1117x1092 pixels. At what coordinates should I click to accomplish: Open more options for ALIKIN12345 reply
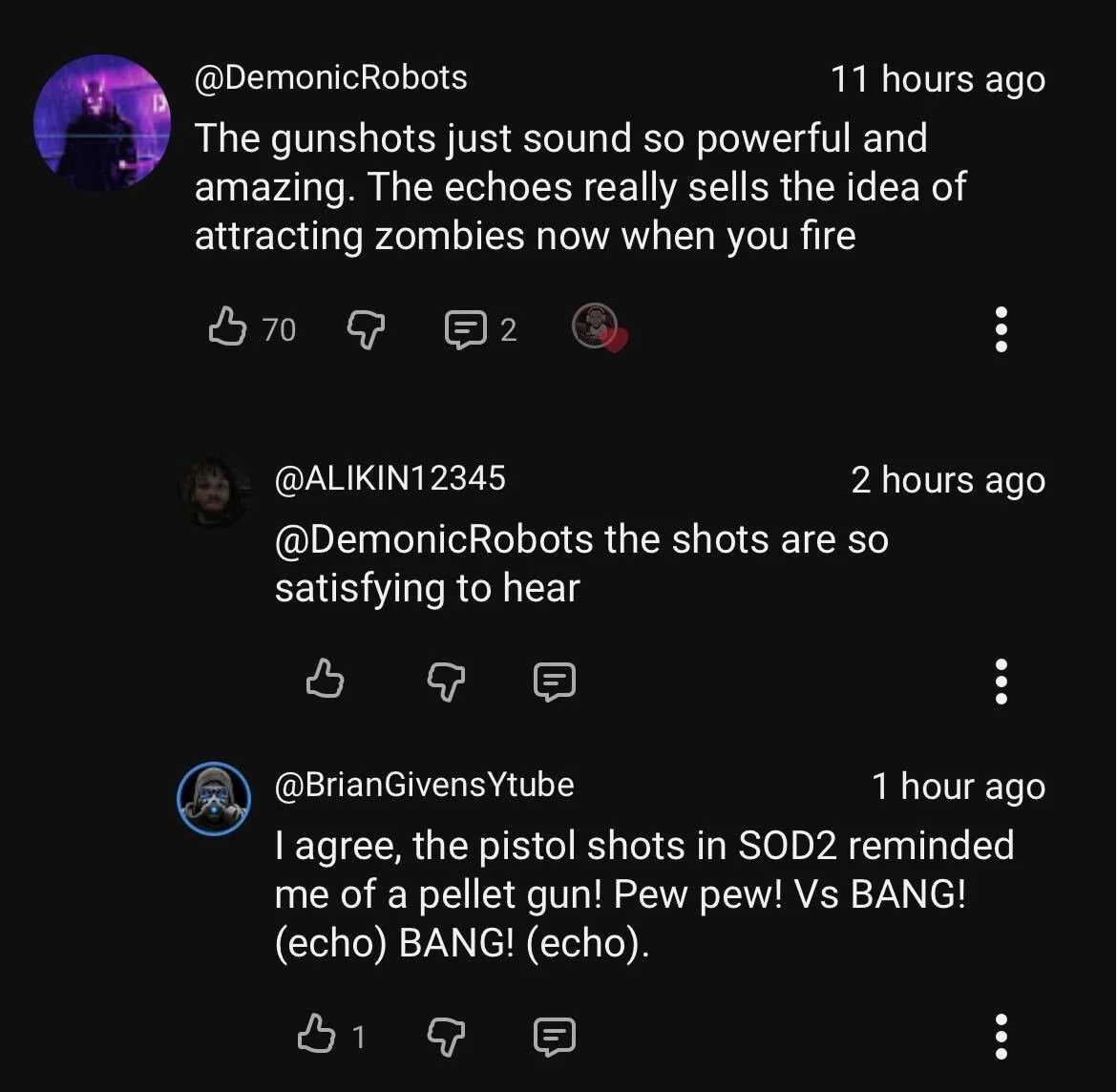1001,681
